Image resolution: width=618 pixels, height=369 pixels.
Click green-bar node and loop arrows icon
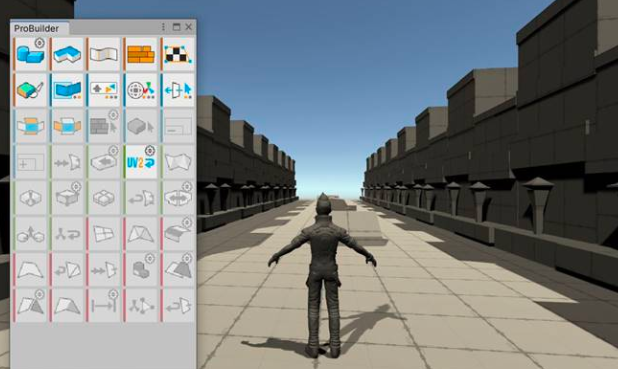click(x=68, y=234)
